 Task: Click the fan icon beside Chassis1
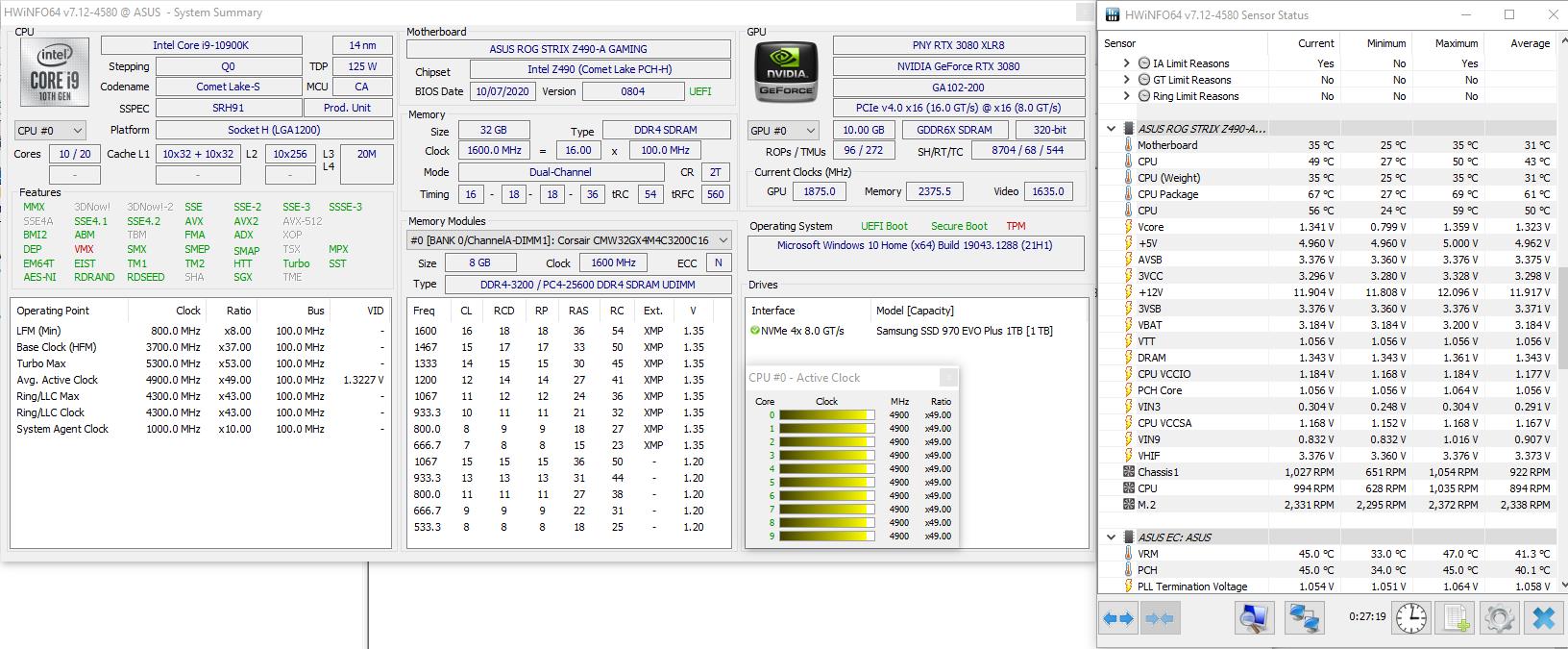(x=1129, y=472)
